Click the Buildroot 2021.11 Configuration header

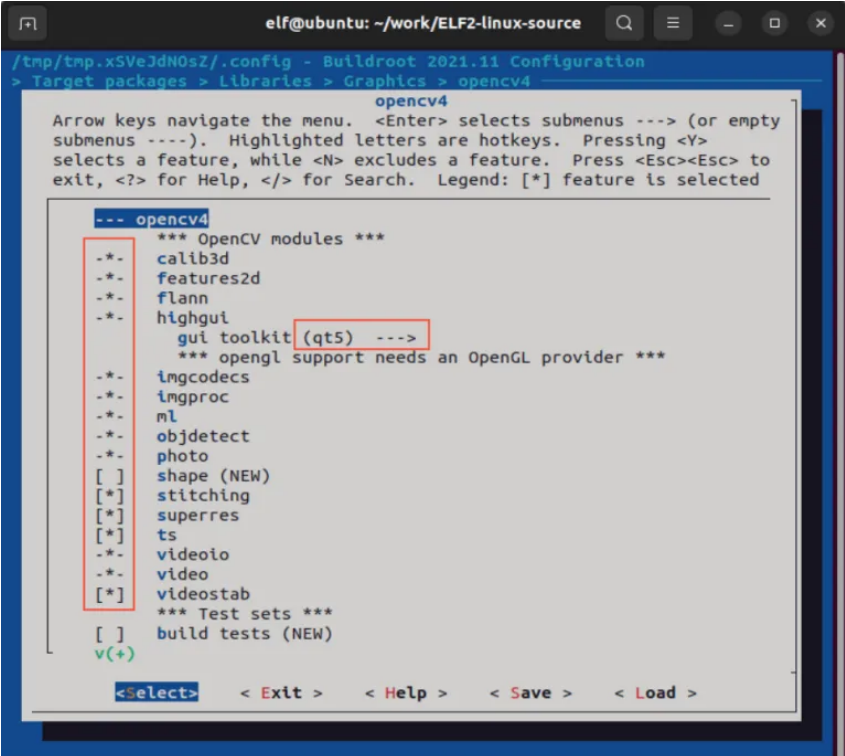tap(483, 61)
